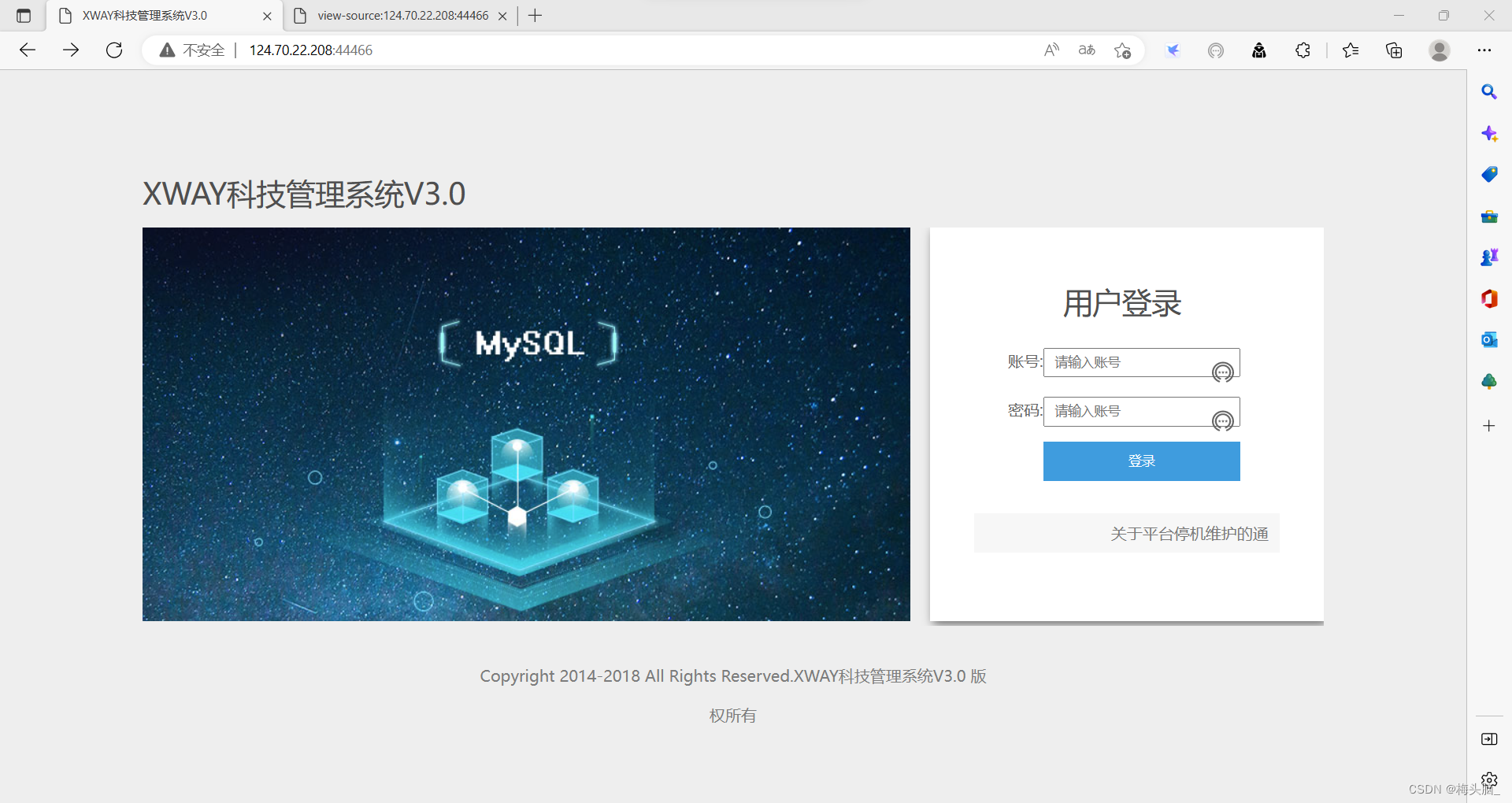Open the Shopping sidebar panel

pyautogui.click(x=1488, y=174)
